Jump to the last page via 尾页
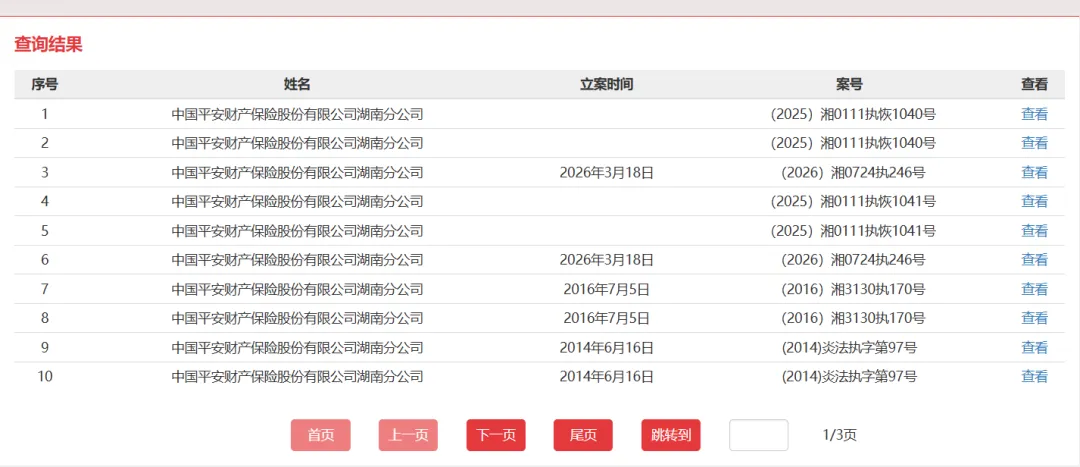1080x467 pixels. click(x=583, y=435)
